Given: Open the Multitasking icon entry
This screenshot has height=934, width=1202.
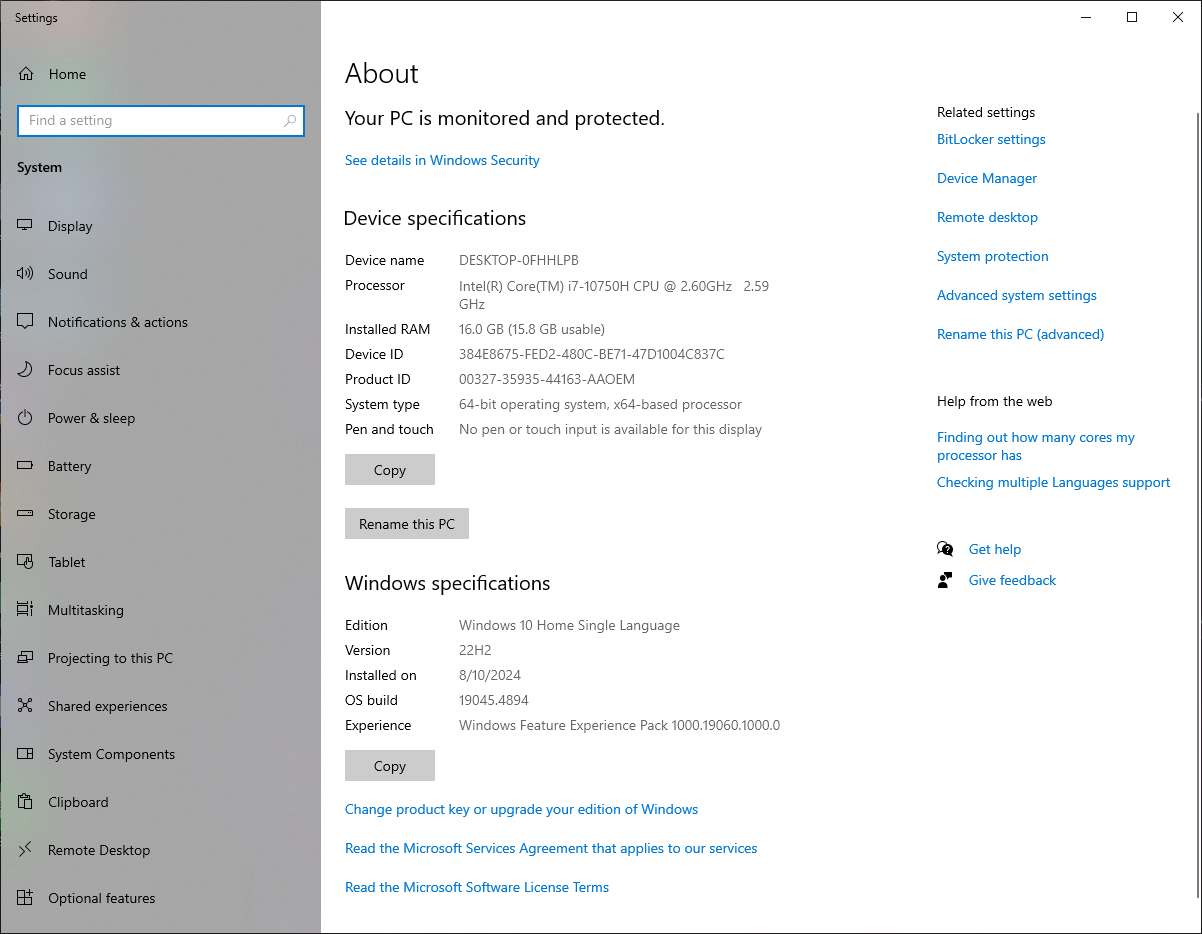Looking at the screenshot, I should pos(26,610).
